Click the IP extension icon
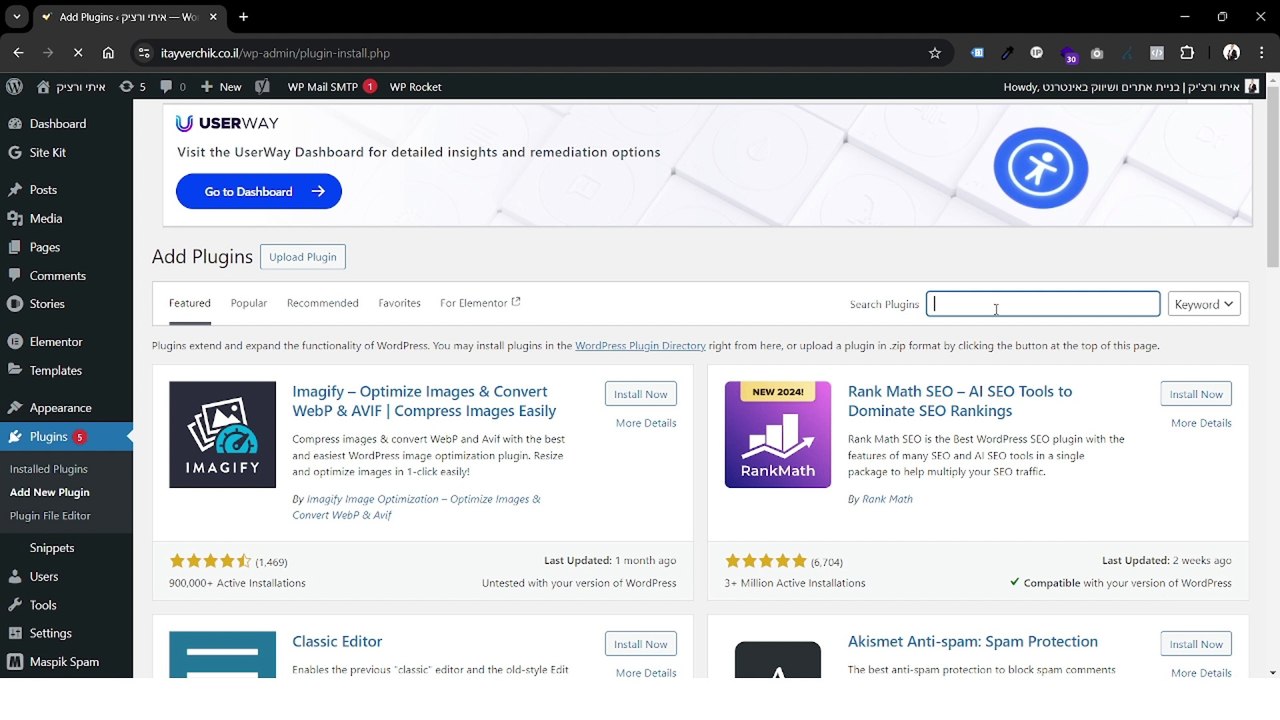This screenshot has width=1280, height=720. click(1037, 53)
